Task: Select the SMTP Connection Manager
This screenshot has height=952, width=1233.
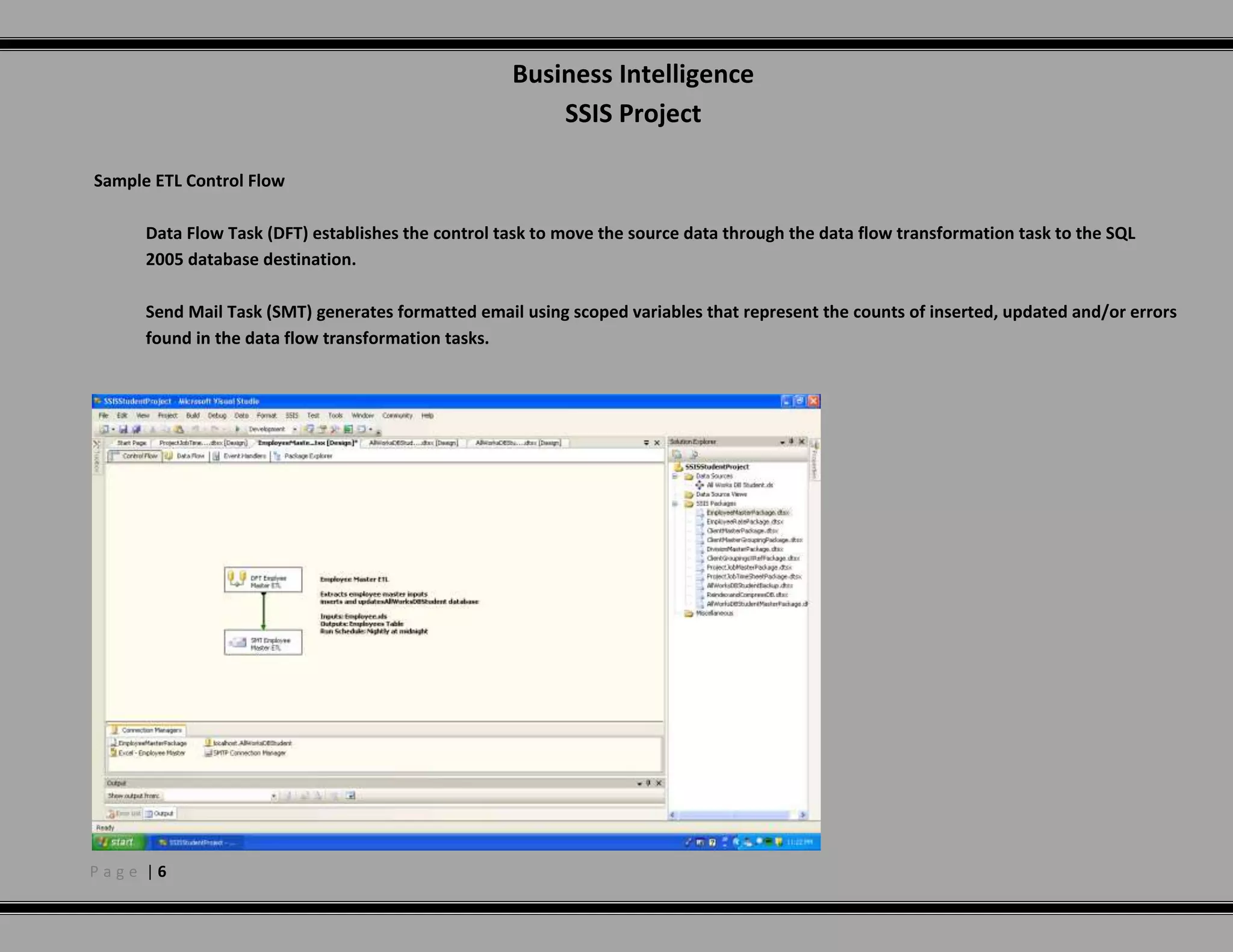Action: click(x=245, y=753)
